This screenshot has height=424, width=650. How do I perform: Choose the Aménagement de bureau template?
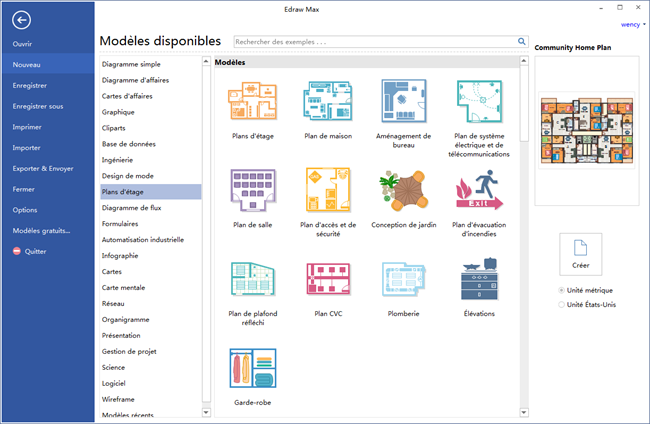(x=403, y=101)
